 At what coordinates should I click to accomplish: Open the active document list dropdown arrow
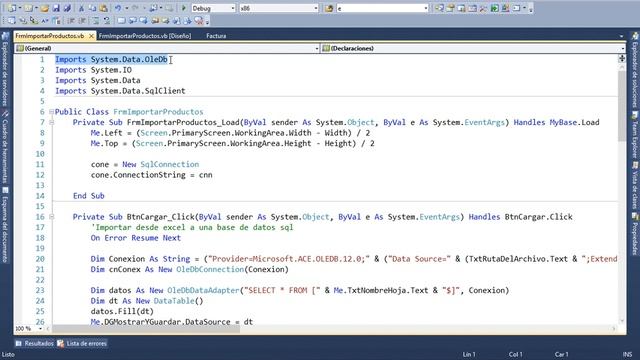(621, 36)
